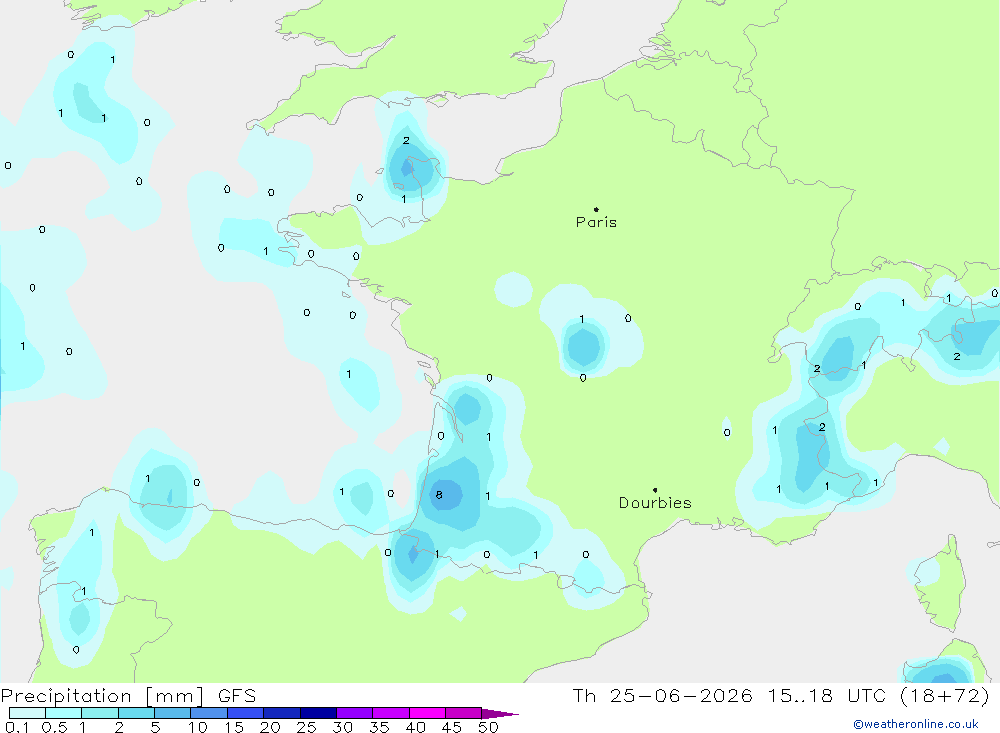Click the Paris city label

[596, 222]
